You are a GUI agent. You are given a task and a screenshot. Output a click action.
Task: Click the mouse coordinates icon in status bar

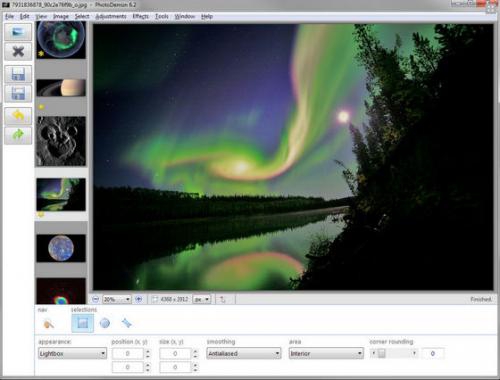point(222,300)
